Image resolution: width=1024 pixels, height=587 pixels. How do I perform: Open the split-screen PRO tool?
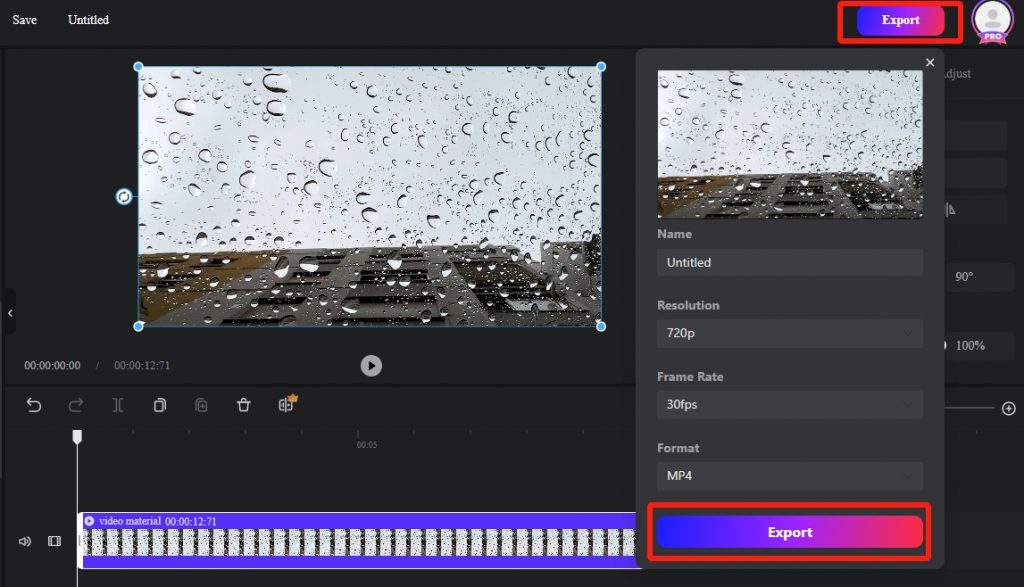[285, 405]
